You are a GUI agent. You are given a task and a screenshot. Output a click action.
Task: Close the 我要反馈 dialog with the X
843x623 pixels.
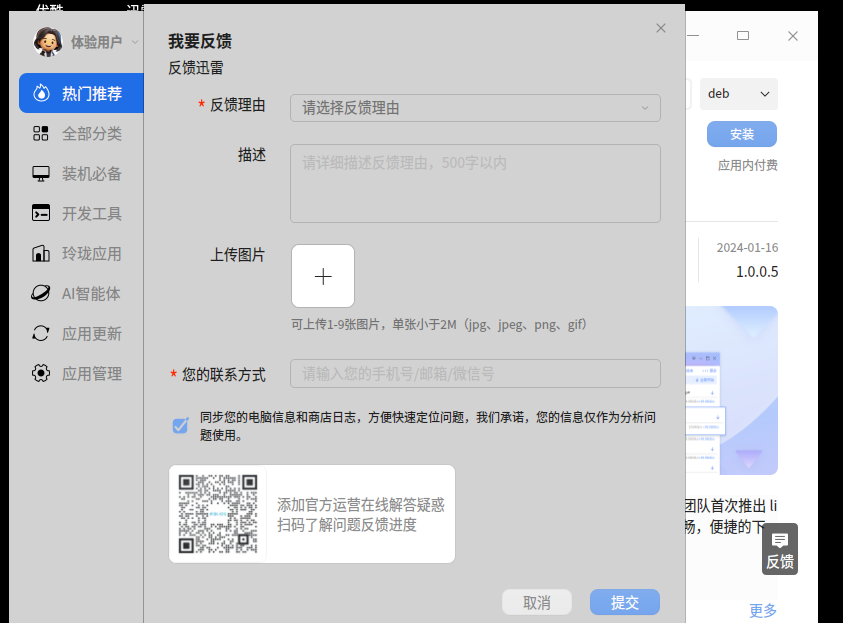click(661, 28)
